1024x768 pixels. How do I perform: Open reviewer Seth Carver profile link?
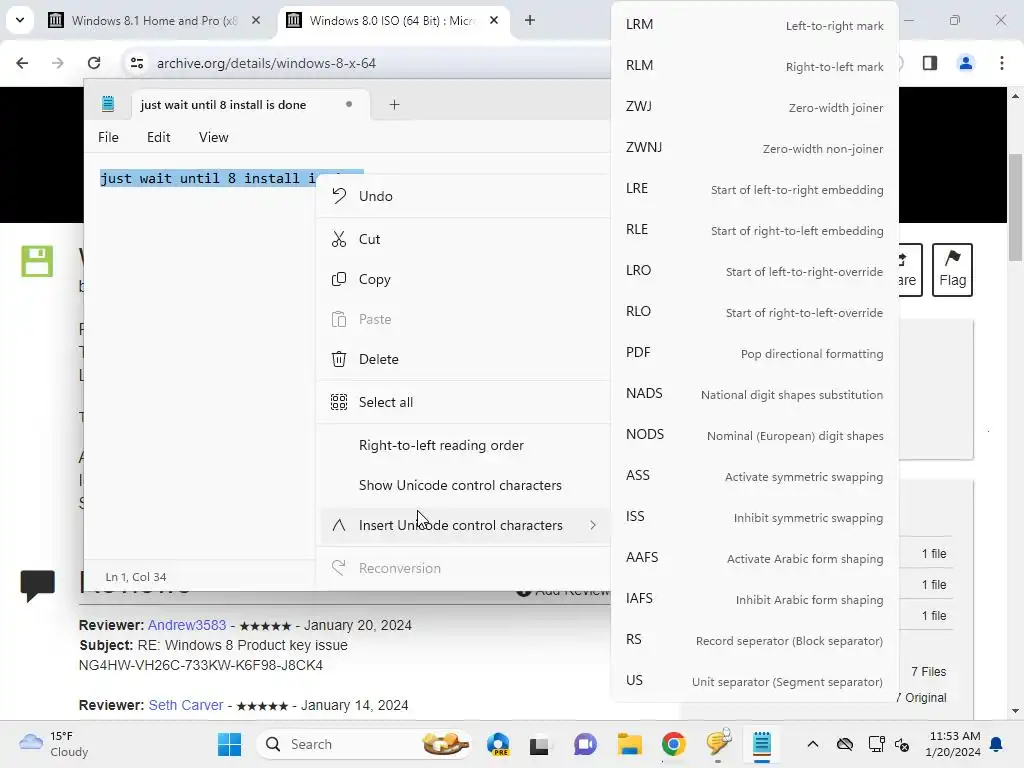[186, 705]
